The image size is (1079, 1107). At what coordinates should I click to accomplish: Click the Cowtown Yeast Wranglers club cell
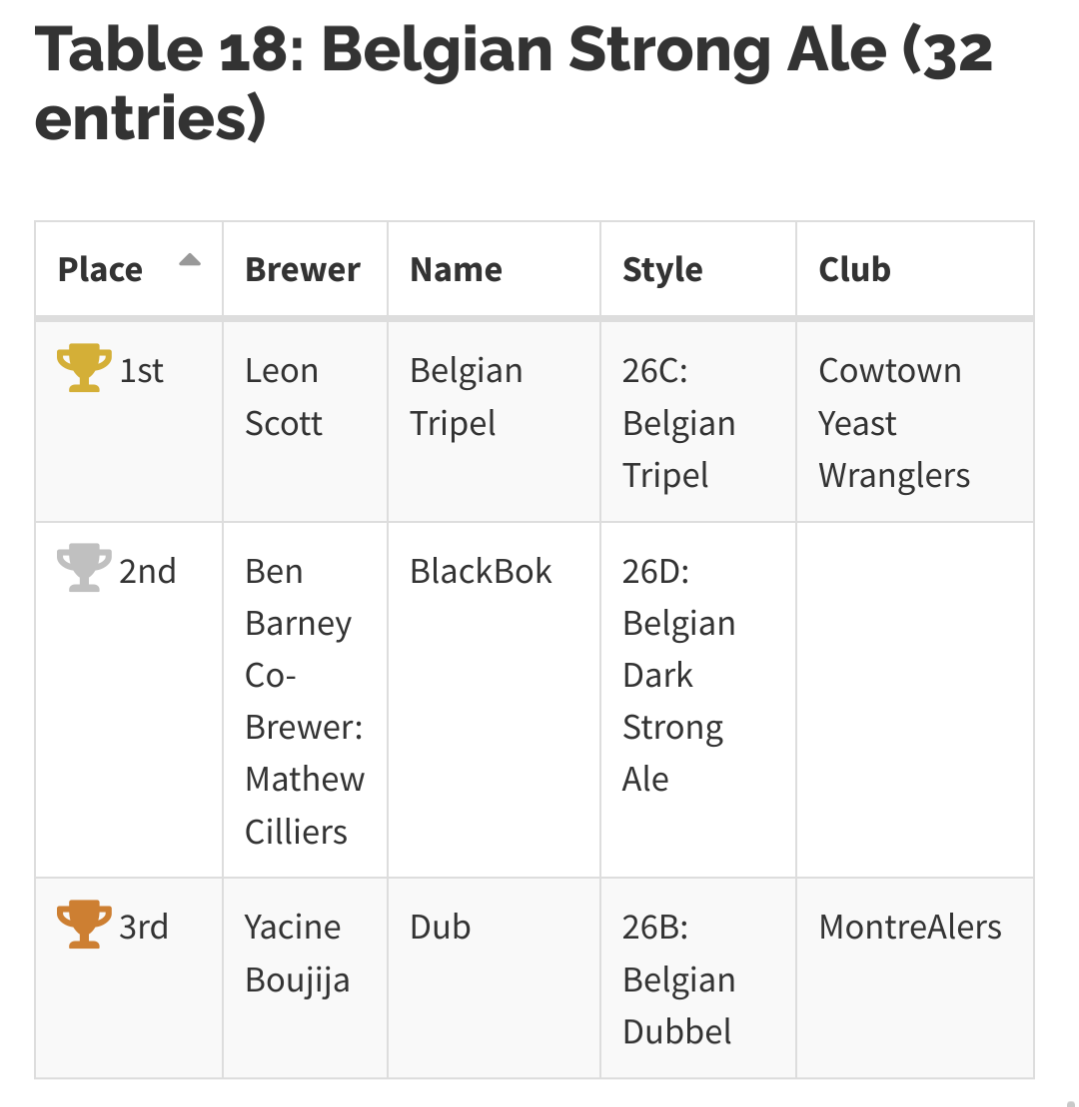894,423
